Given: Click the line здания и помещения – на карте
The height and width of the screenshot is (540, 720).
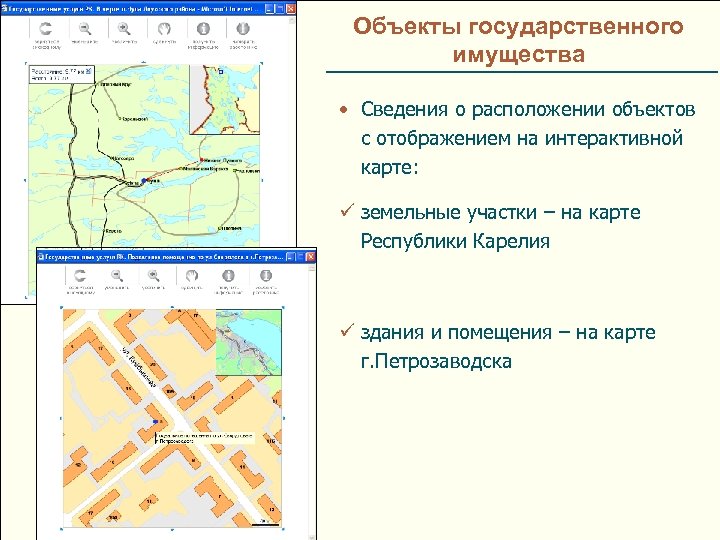Looking at the screenshot, I should [x=508, y=332].
